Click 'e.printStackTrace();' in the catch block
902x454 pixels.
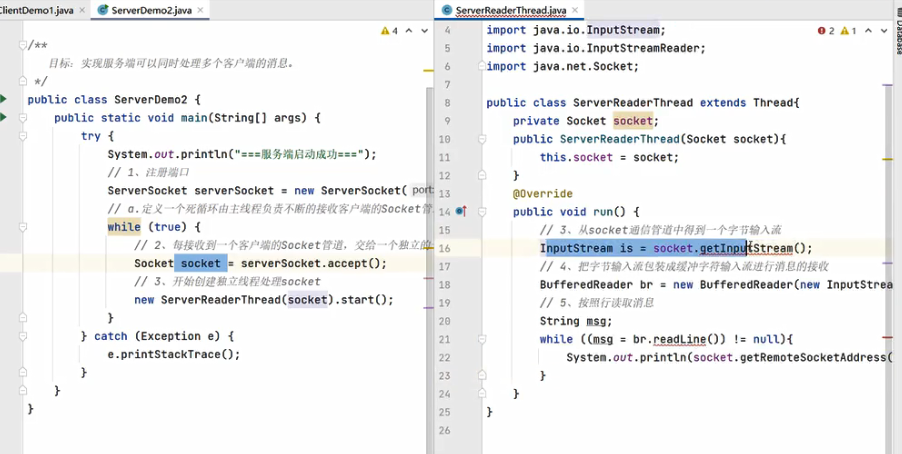[174, 354]
